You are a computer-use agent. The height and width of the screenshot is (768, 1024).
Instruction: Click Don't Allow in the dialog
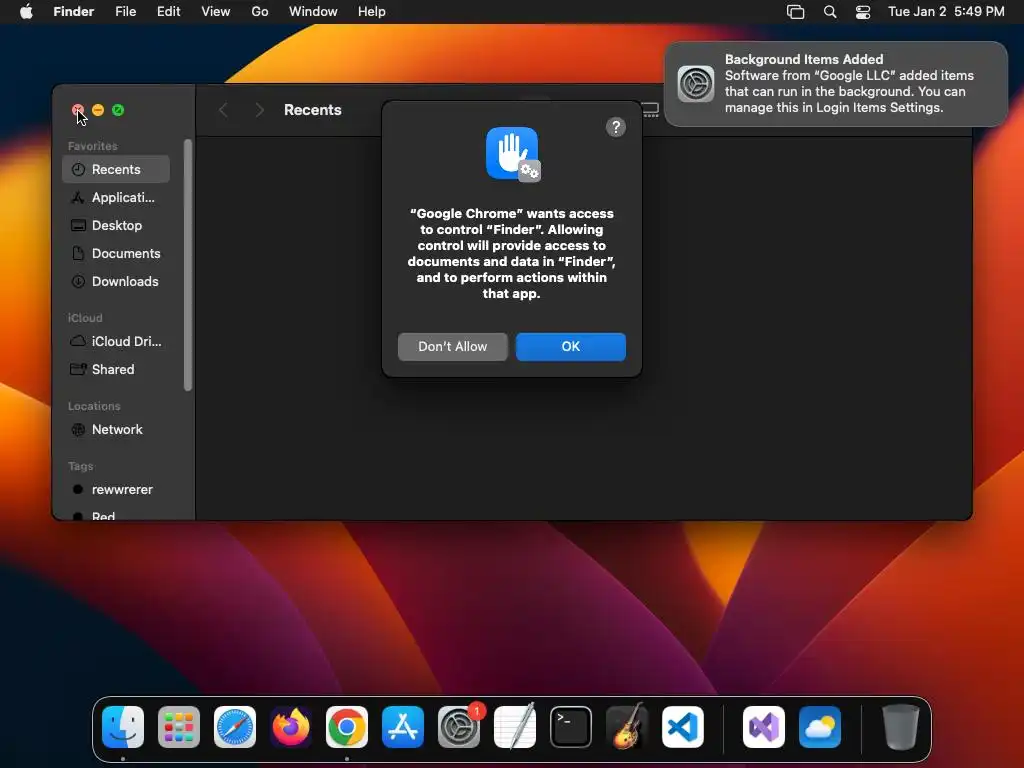click(453, 347)
